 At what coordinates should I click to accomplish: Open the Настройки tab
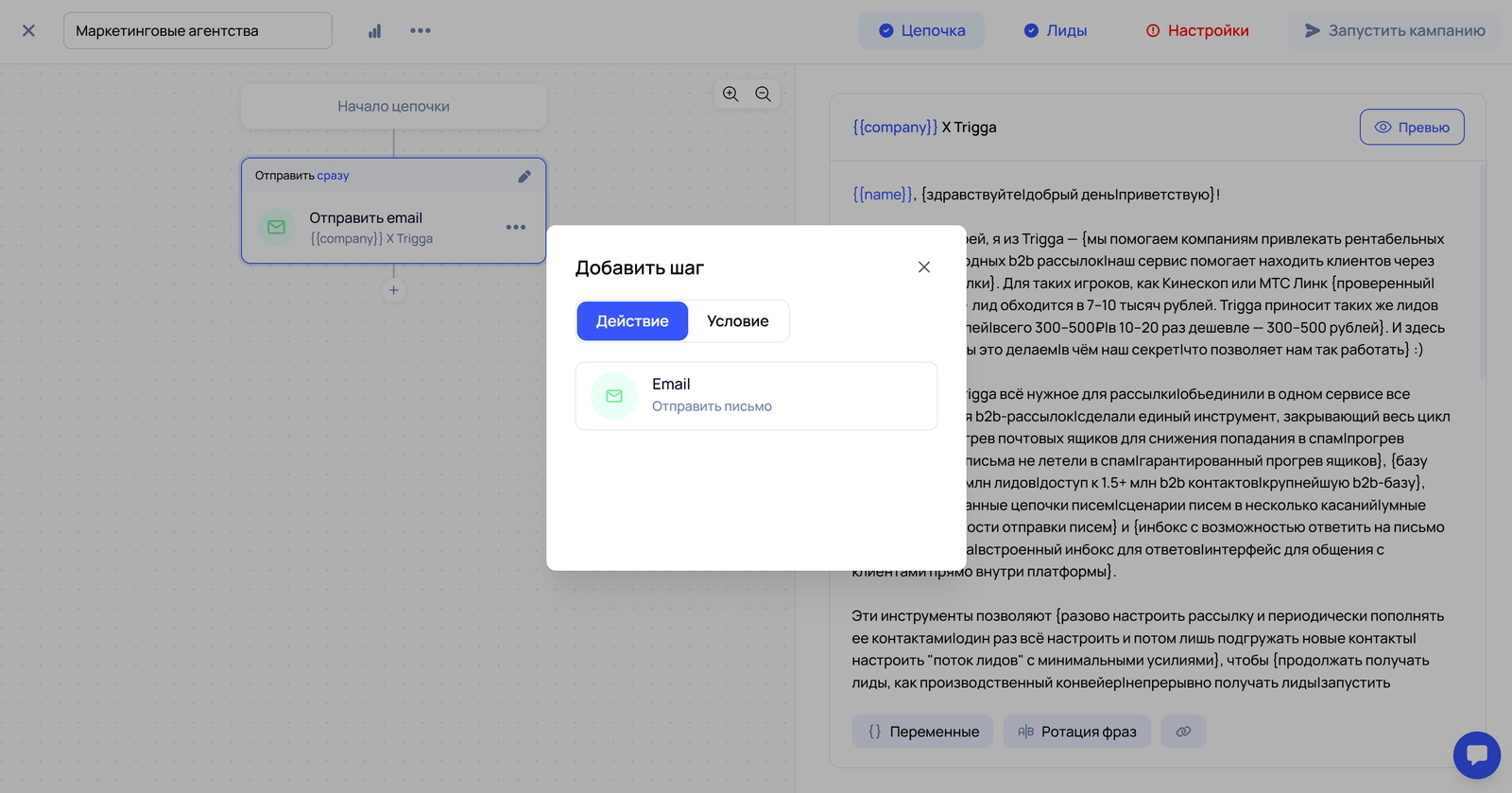[x=1197, y=30]
